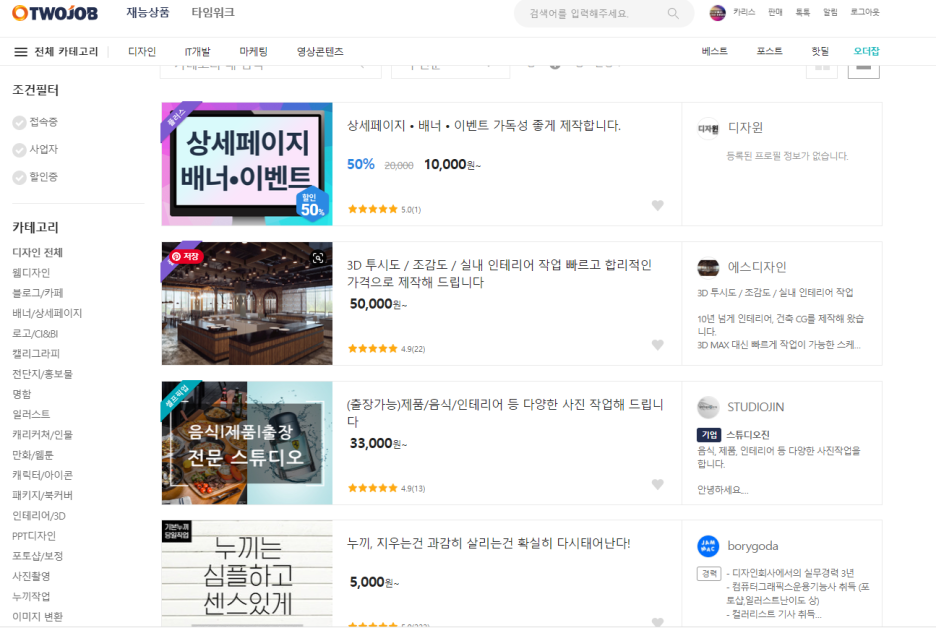Select 포토샵/보정 category
The width and height of the screenshot is (936, 628).
point(37,556)
